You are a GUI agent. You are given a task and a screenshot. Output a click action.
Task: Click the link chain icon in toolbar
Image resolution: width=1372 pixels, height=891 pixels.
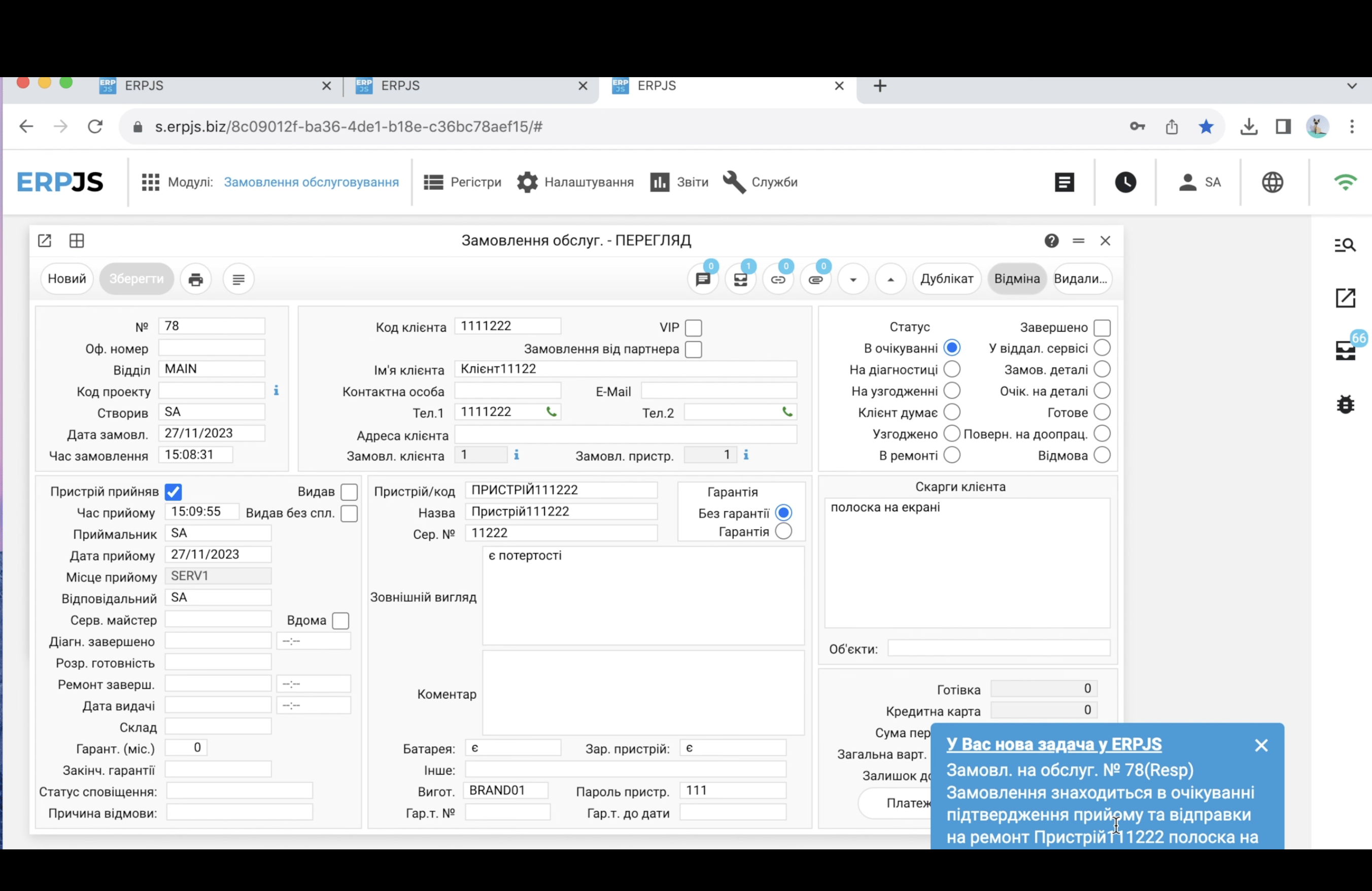(778, 280)
